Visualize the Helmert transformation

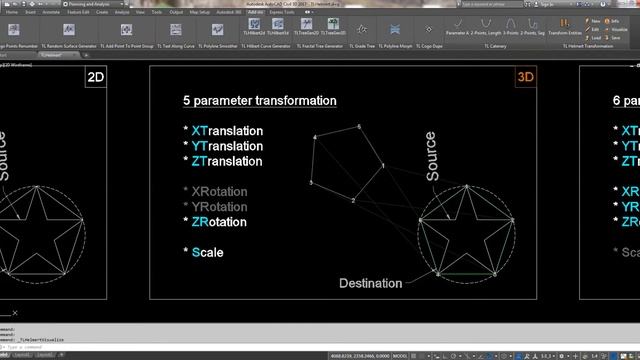[616, 29]
